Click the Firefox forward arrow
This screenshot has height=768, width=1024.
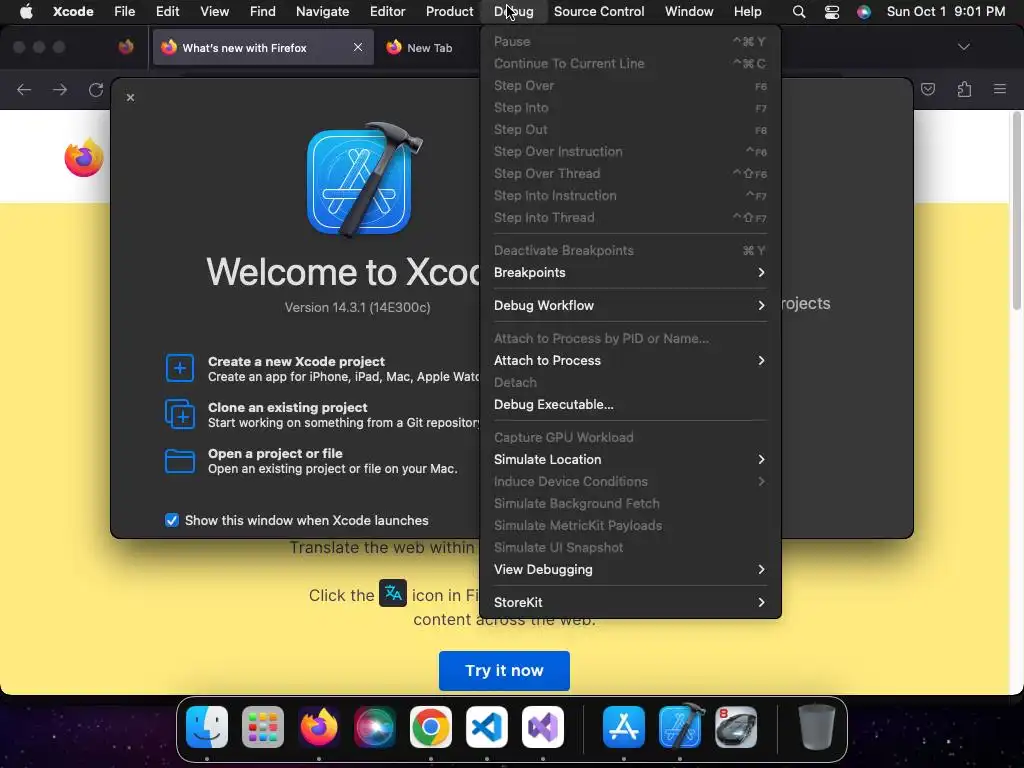pos(60,89)
